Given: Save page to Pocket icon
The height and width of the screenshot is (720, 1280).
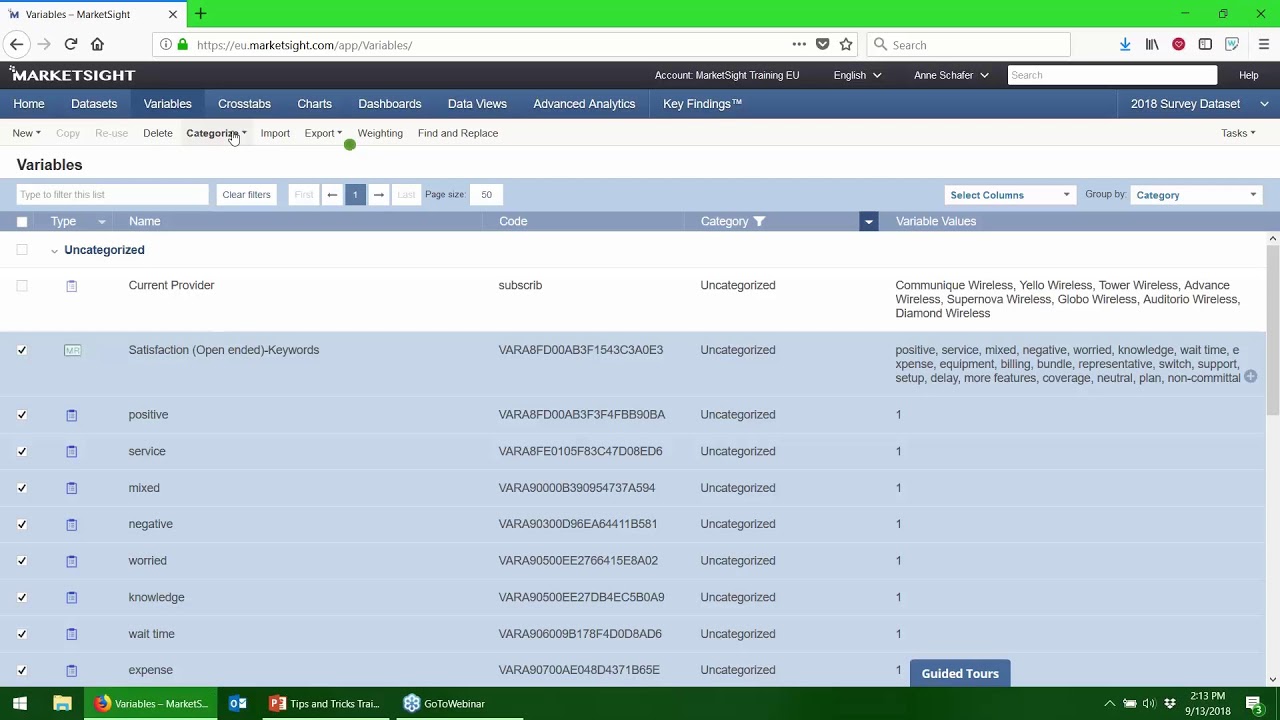Looking at the screenshot, I should pos(822,44).
